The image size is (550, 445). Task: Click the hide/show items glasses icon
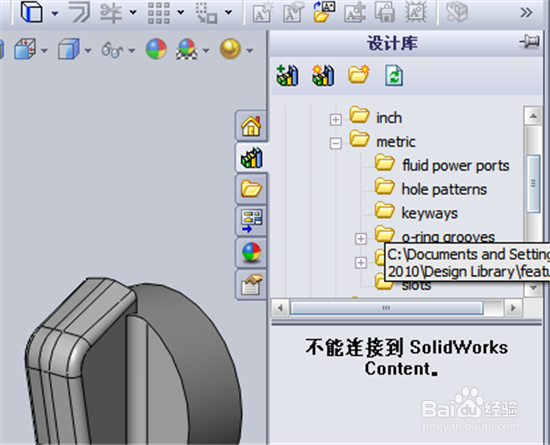coord(112,50)
